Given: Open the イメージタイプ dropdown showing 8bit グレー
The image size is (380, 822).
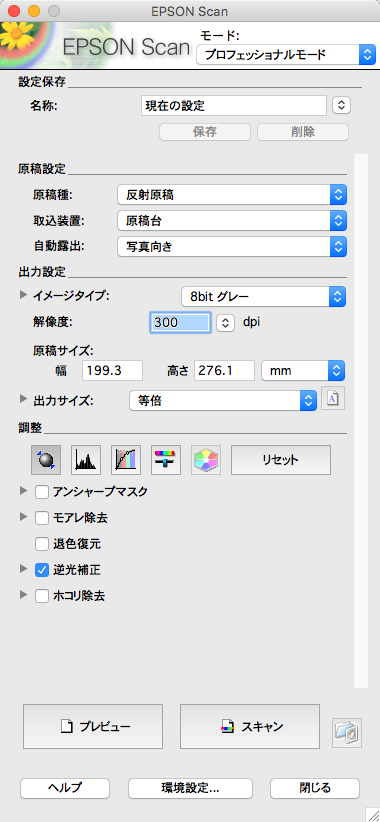Looking at the screenshot, I should [264, 297].
